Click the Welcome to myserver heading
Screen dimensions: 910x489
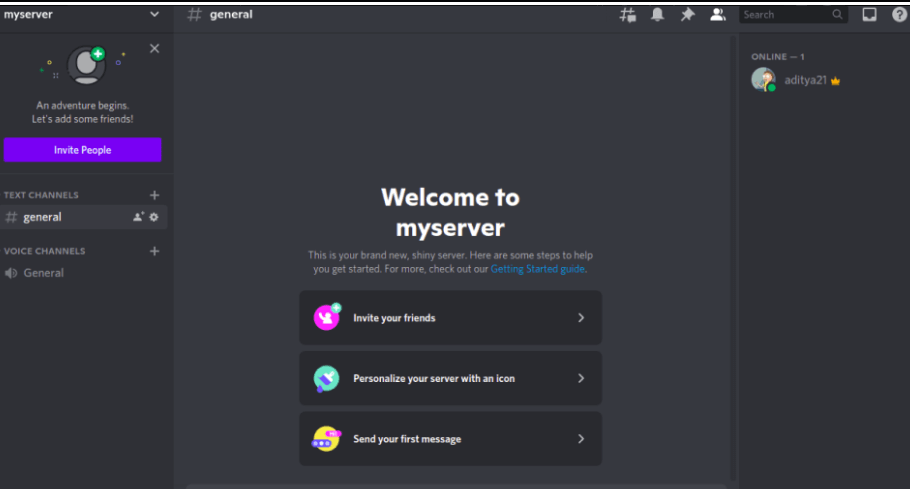[450, 212]
